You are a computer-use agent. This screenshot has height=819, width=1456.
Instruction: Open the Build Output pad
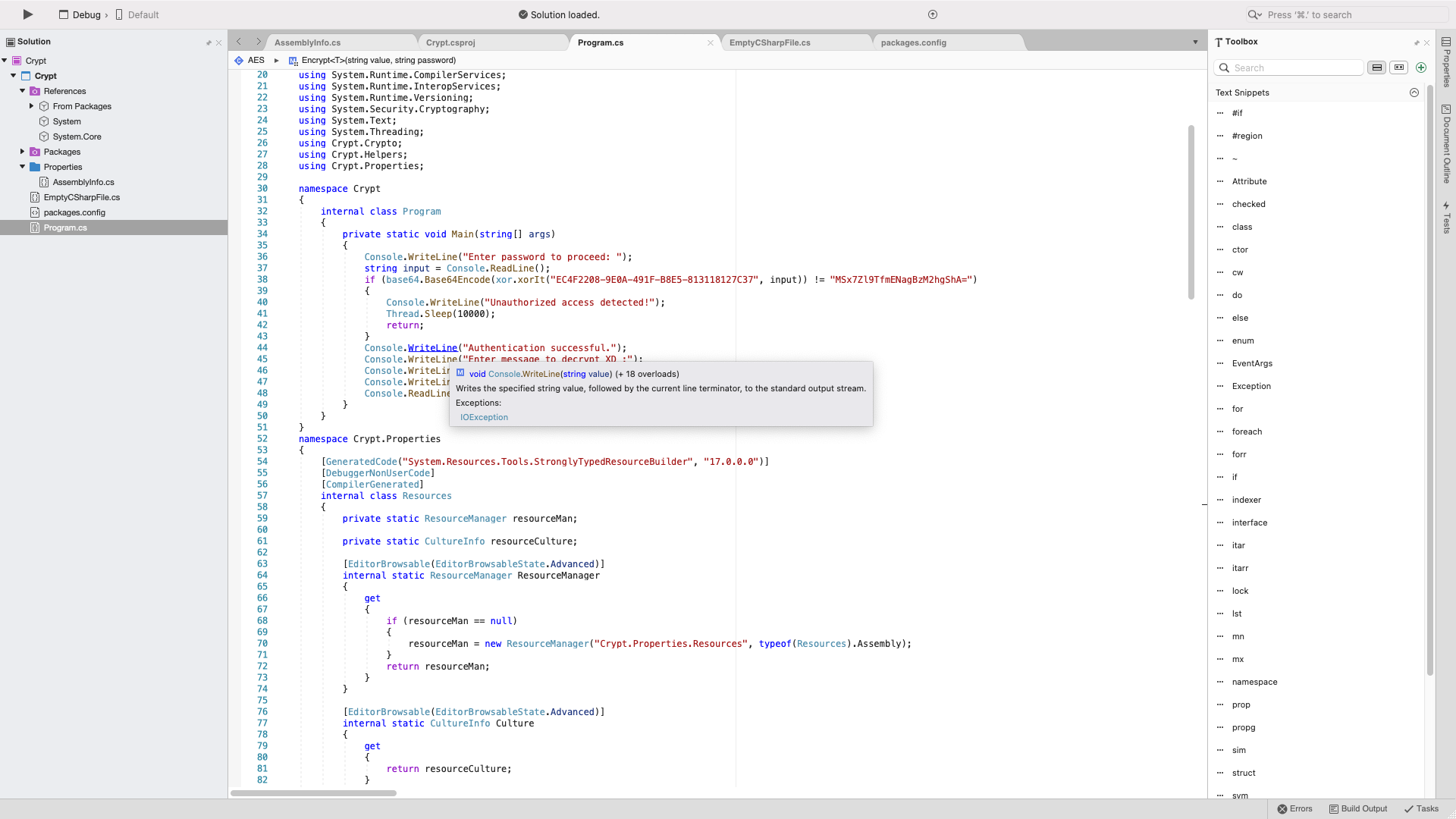1357,808
